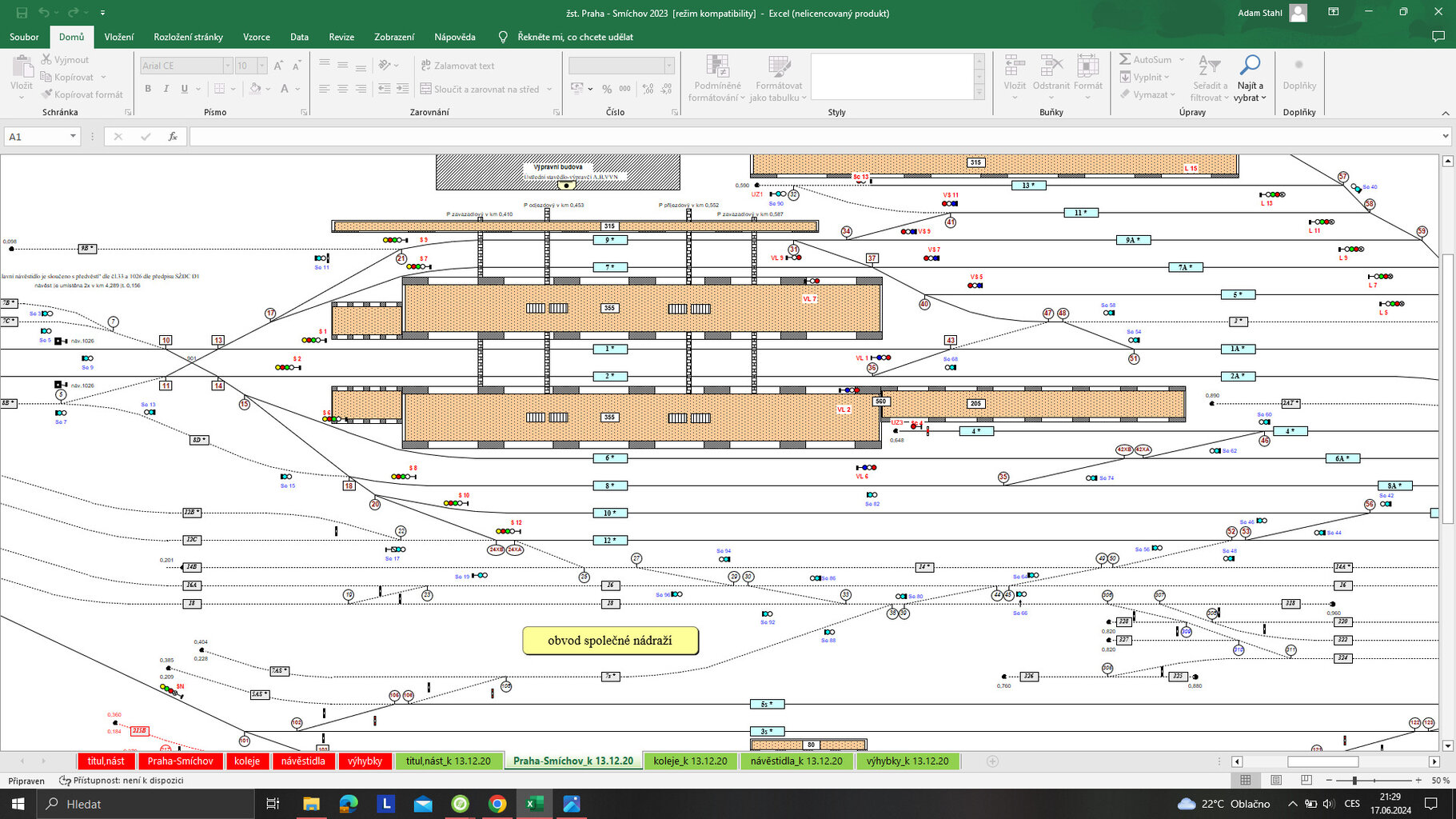Open the Vzorce ribbon tab
This screenshot has height=819, width=1456.
click(257, 37)
